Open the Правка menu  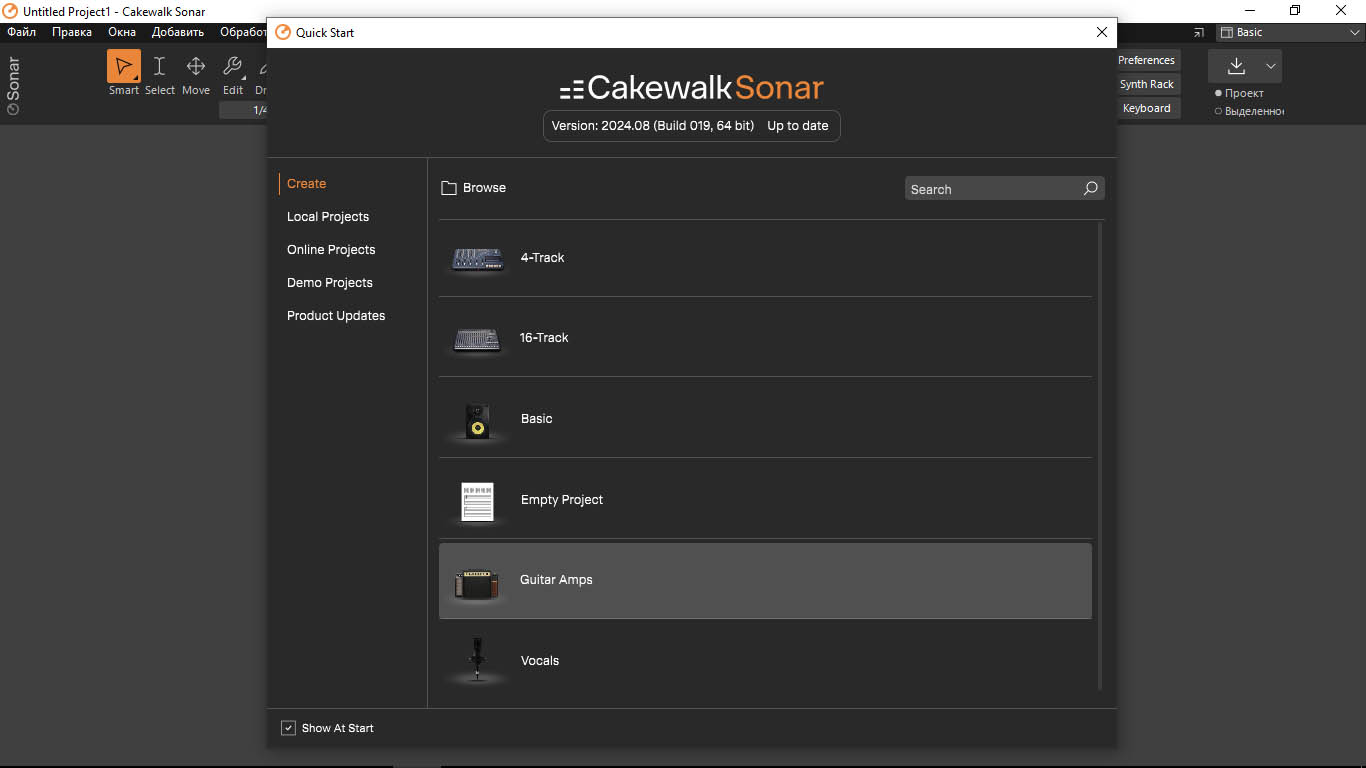click(x=72, y=32)
